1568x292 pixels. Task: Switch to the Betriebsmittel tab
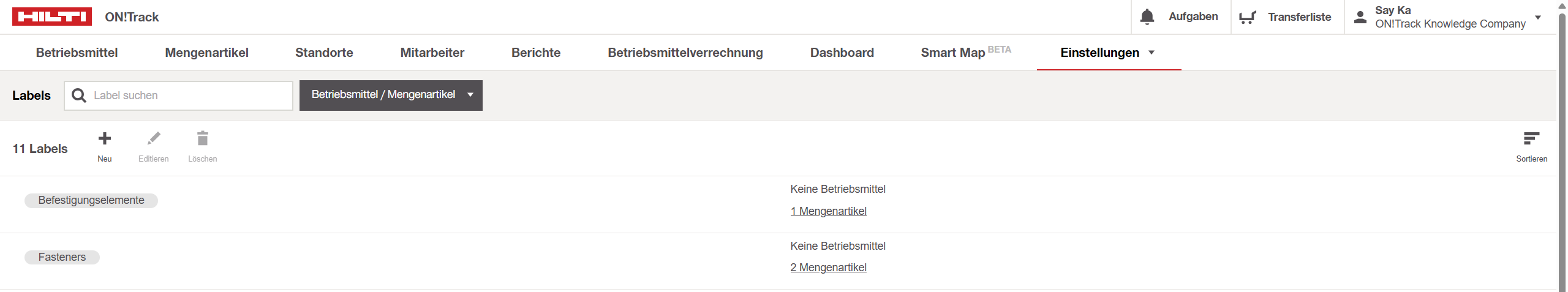[77, 53]
